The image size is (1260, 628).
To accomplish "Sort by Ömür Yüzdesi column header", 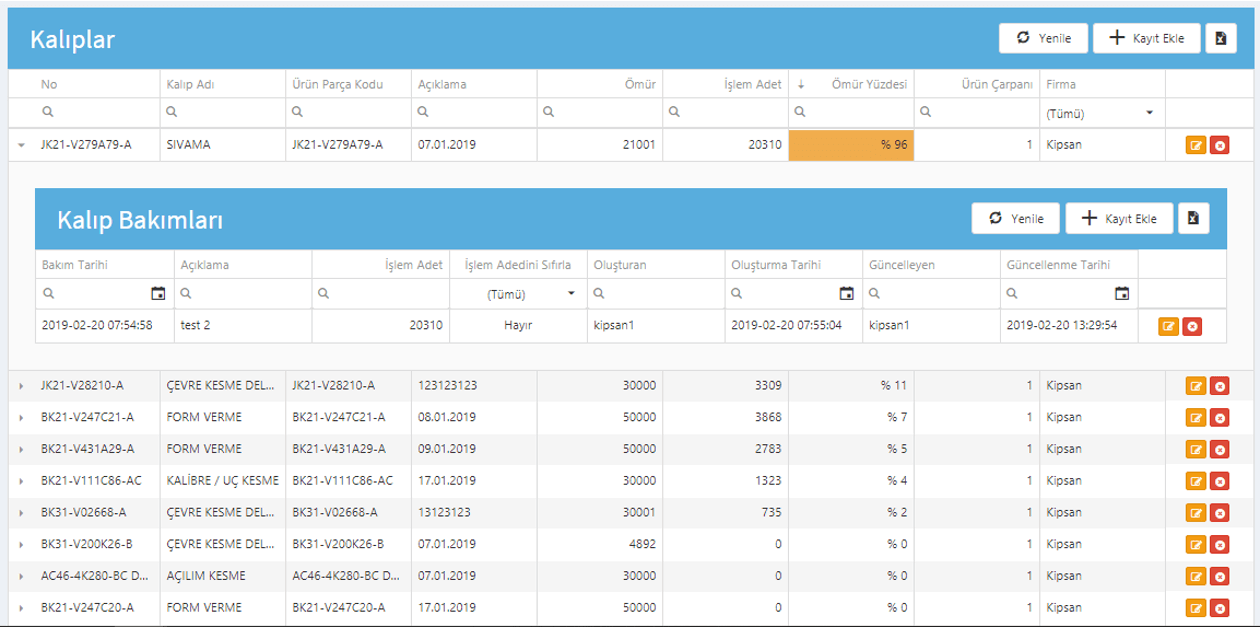I will click(869, 85).
